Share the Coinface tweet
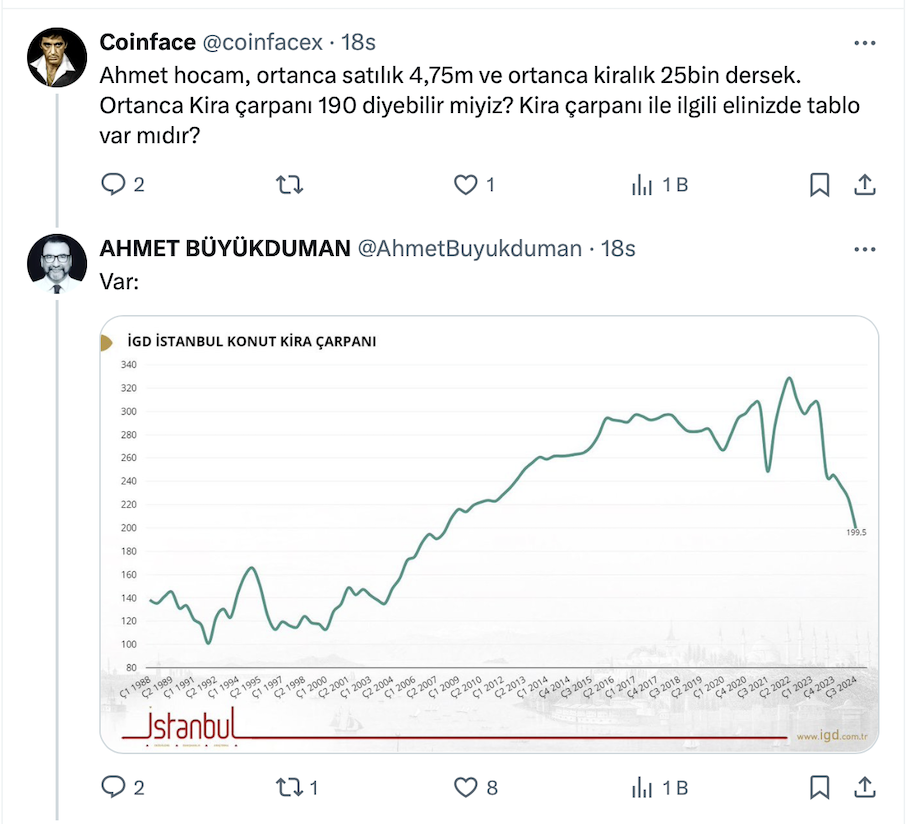The image size is (918, 824). tap(865, 185)
